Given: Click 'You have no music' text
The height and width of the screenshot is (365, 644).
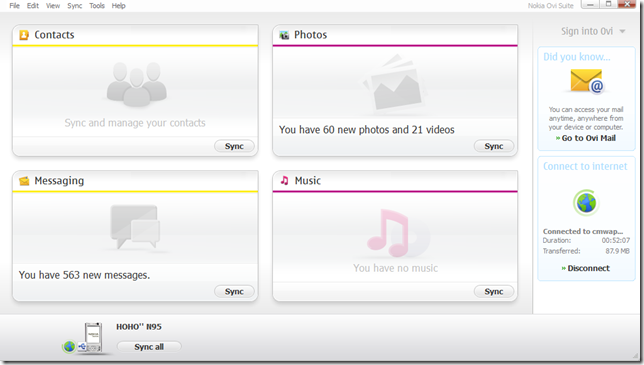Looking at the screenshot, I should [396, 268].
